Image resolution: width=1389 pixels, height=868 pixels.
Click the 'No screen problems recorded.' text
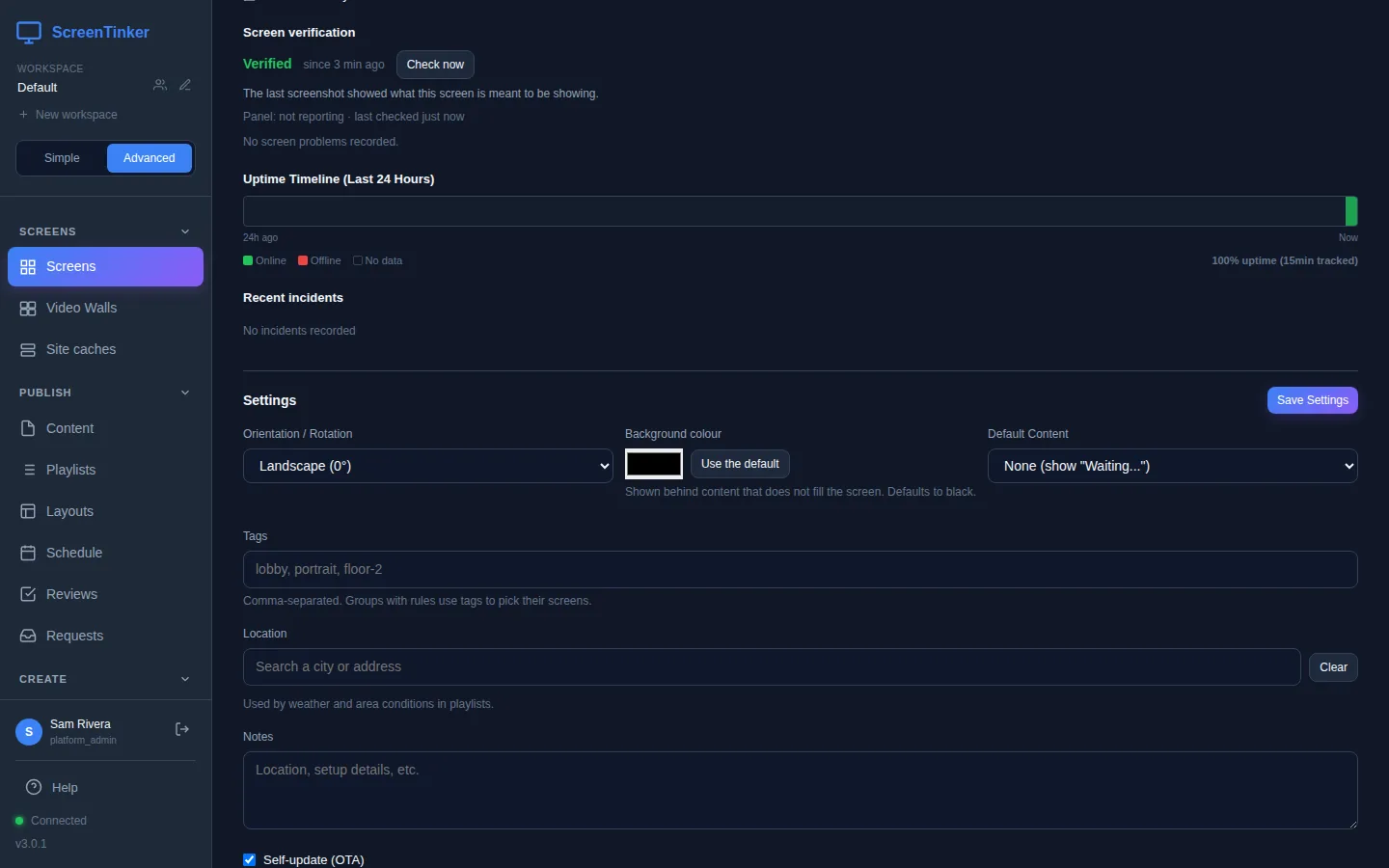click(x=320, y=142)
